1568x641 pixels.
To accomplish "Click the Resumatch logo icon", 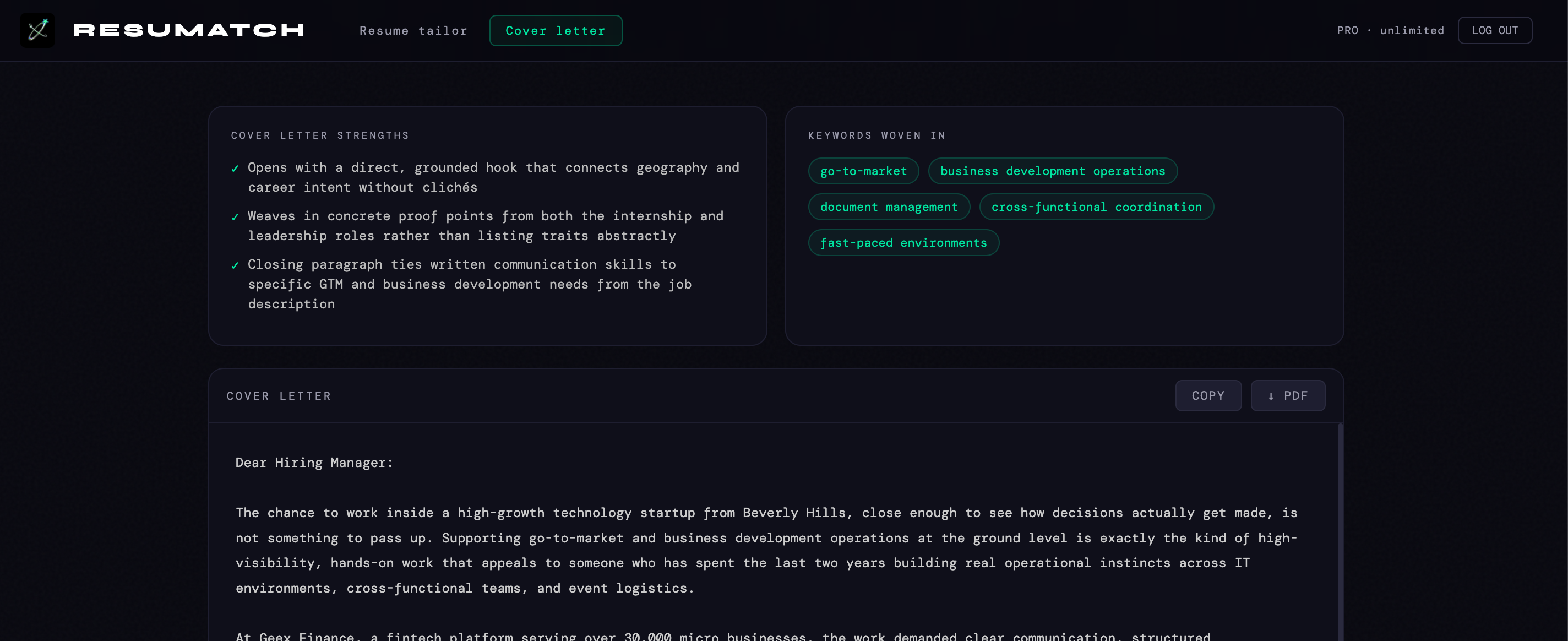I will (x=37, y=30).
